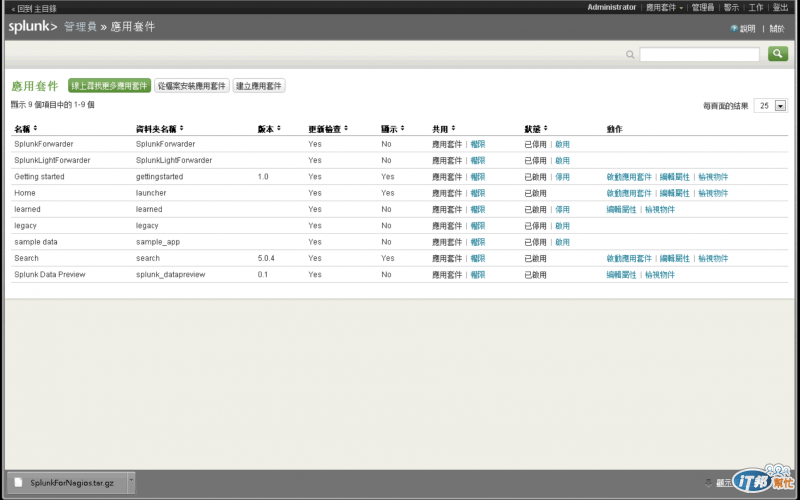View objects of Getting started app
Image resolution: width=800 pixels, height=500 pixels.
[713, 177]
